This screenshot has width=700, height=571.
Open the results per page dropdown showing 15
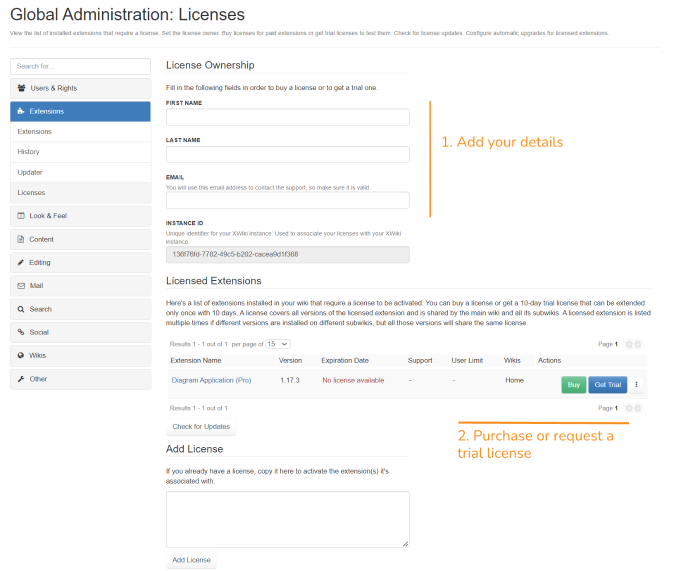[x=278, y=344]
